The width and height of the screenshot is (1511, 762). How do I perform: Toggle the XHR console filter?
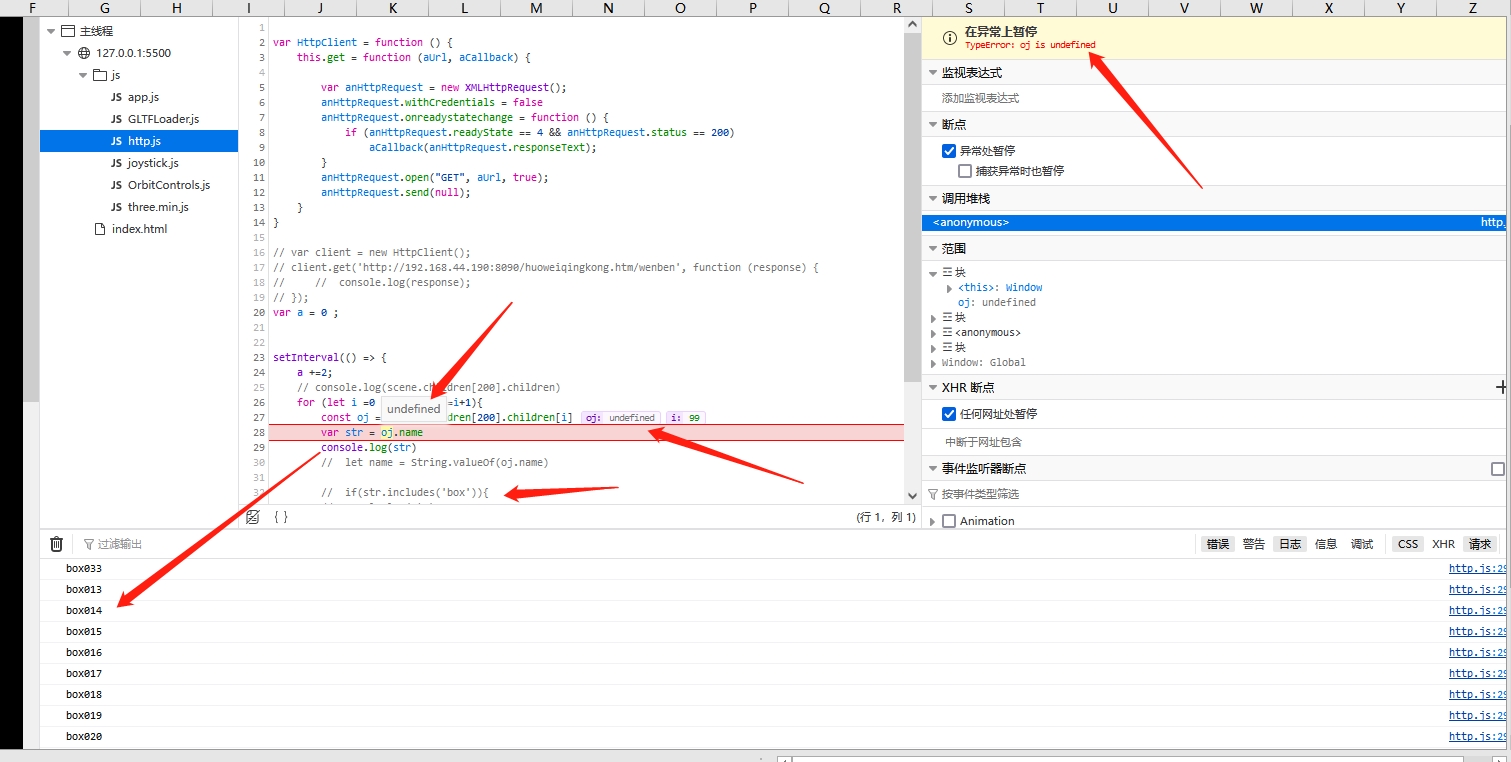1443,544
